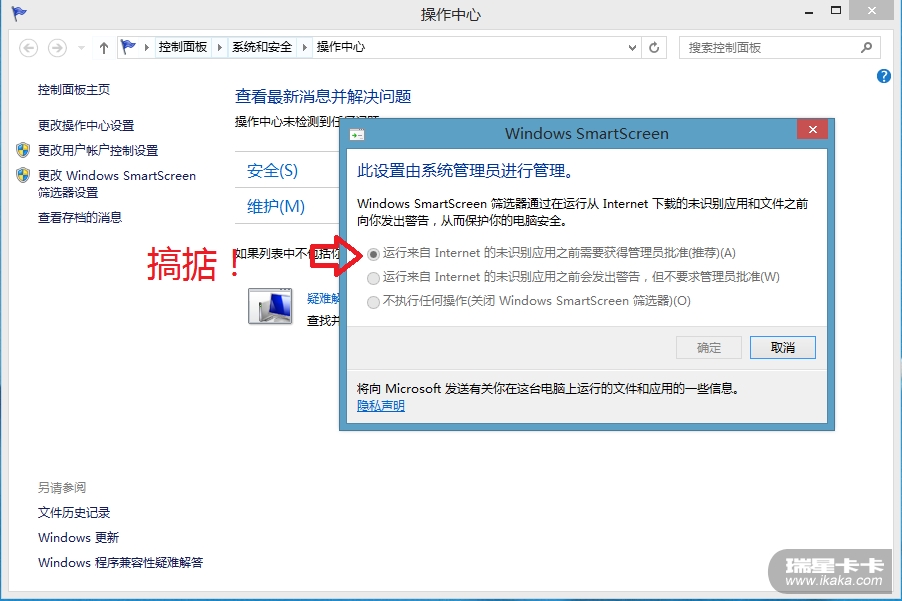This screenshot has height=601, width=902.
Task: Minimize the 操作中心 window
Action: [809, 12]
